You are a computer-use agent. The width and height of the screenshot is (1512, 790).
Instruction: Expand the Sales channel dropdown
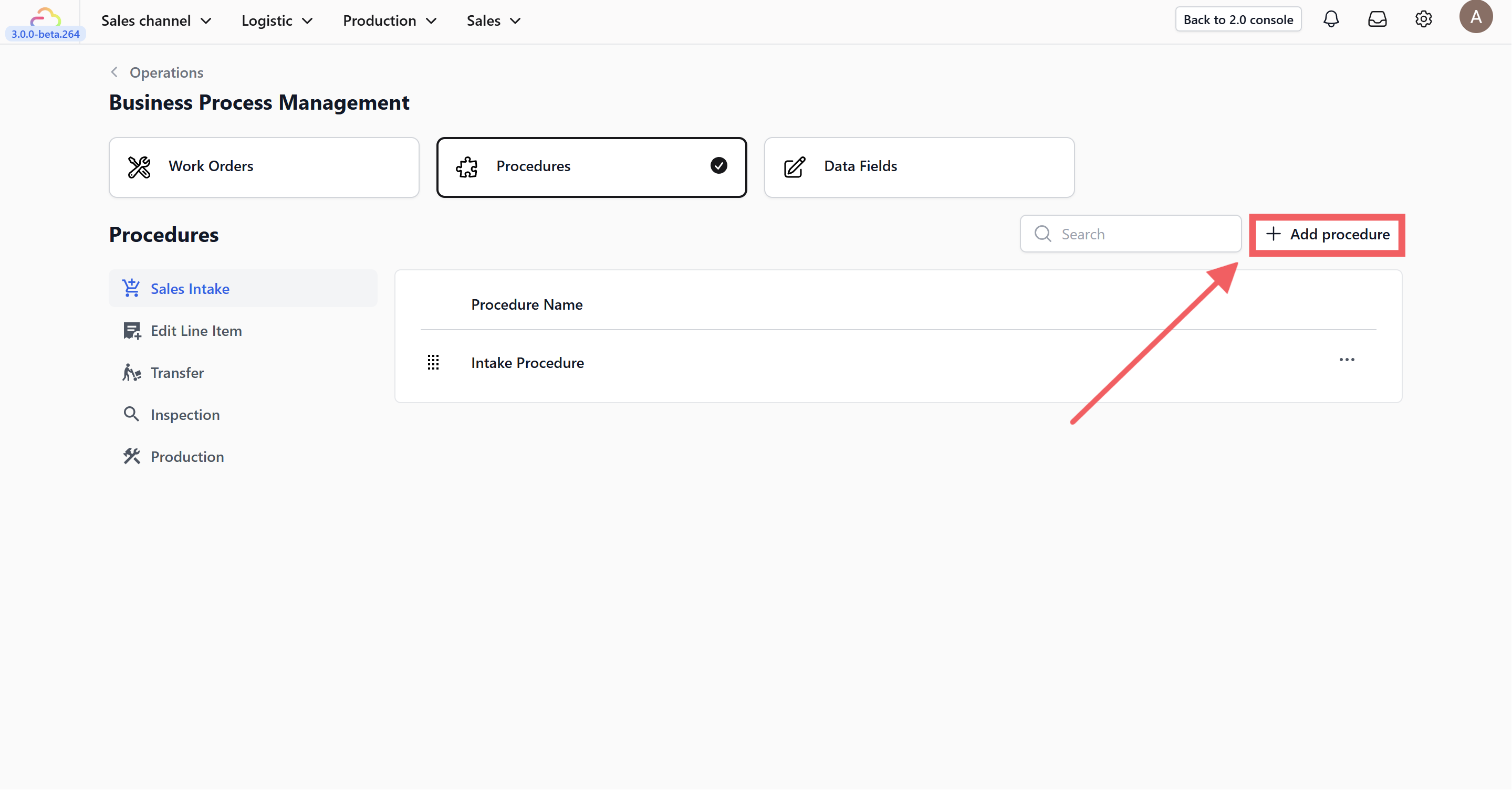[x=156, y=20]
